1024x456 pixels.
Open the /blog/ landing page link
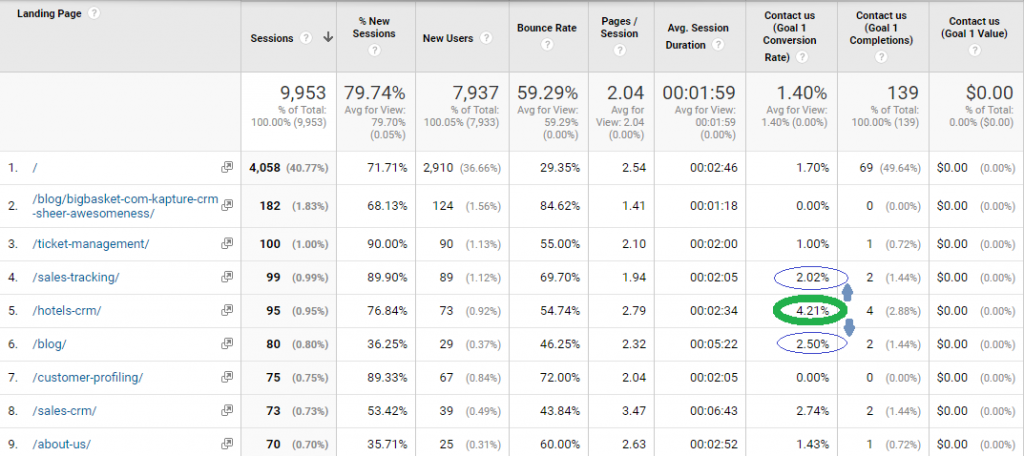pos(48,344)
